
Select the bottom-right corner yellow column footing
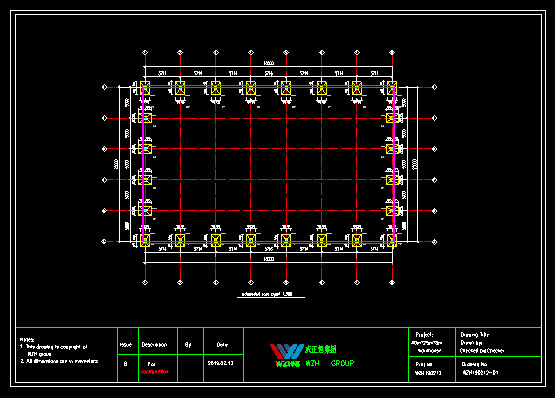[391, 240]
